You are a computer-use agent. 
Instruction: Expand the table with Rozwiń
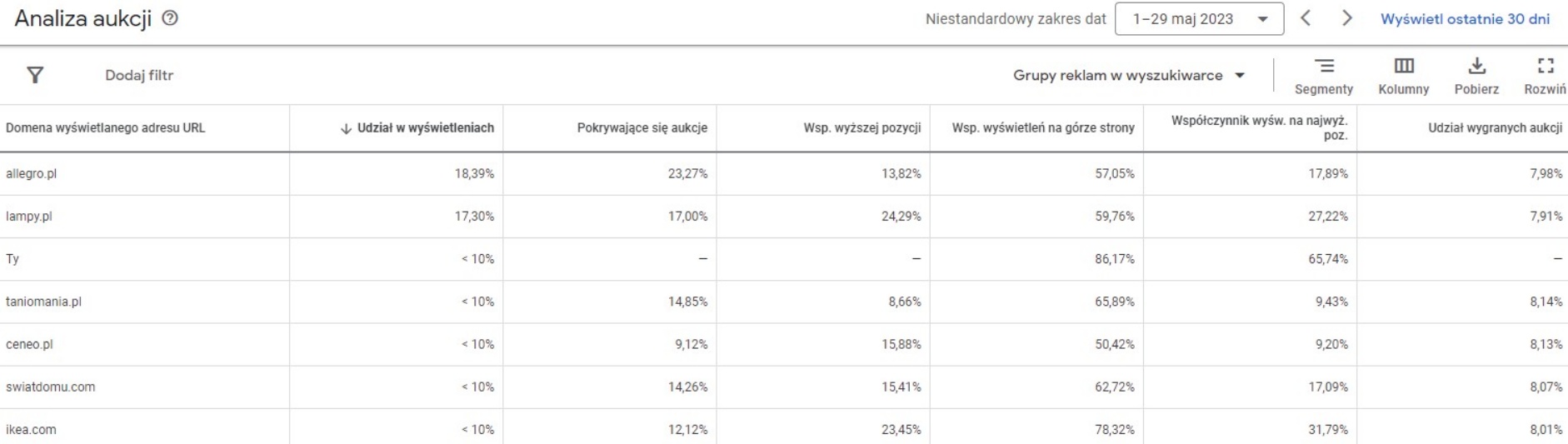pyautogui.click(x=1545, y=75)
